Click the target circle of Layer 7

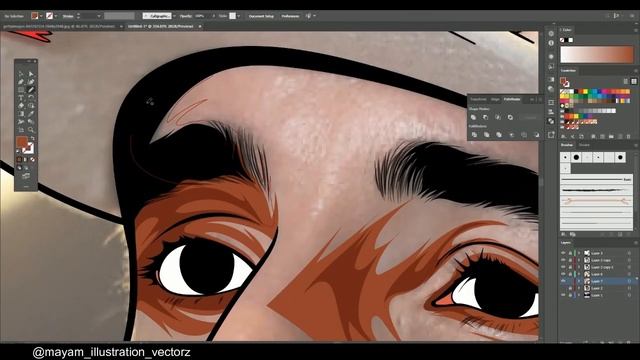tap(629, 281)
